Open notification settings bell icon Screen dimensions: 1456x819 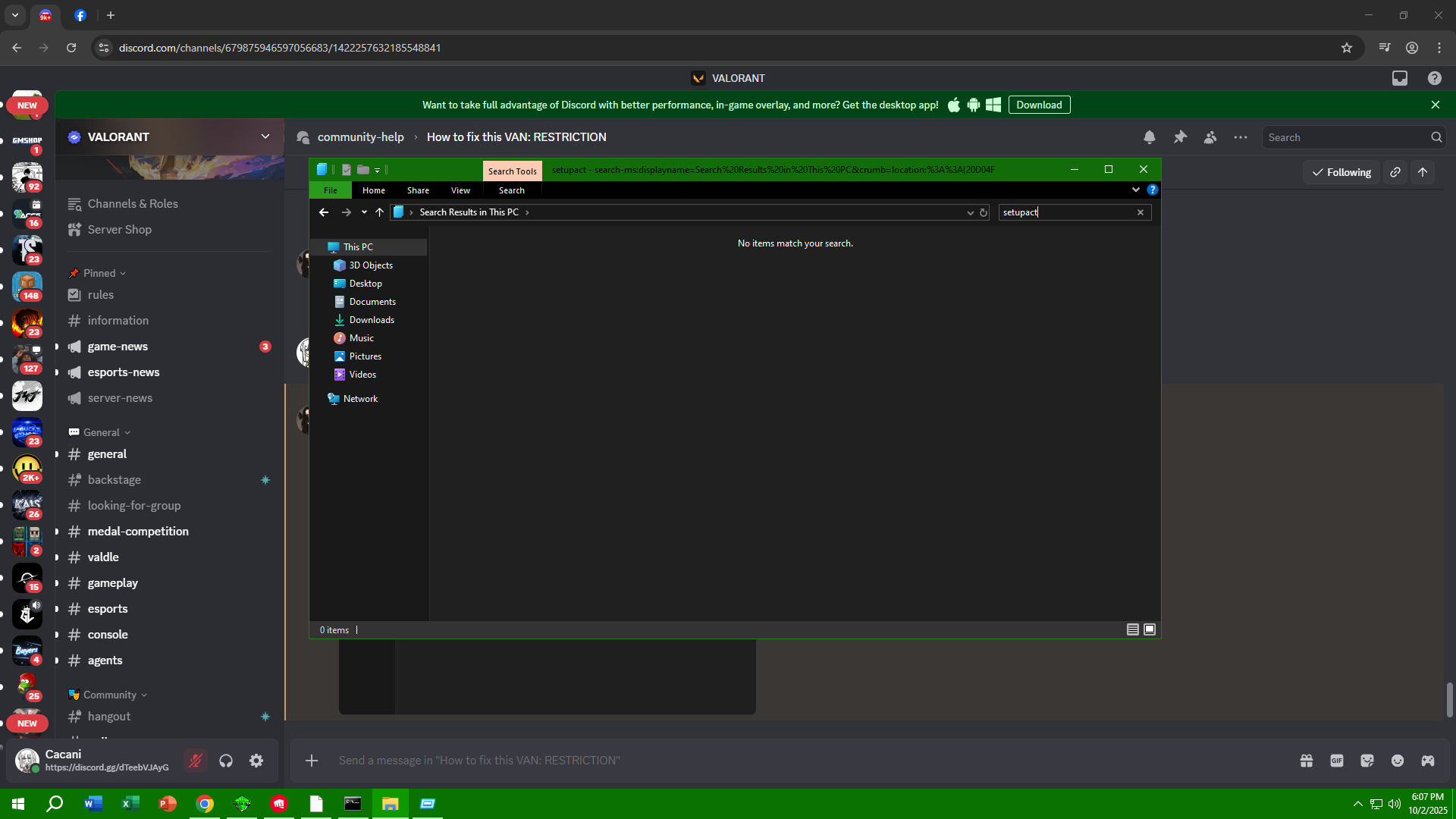pos(1150,137)
